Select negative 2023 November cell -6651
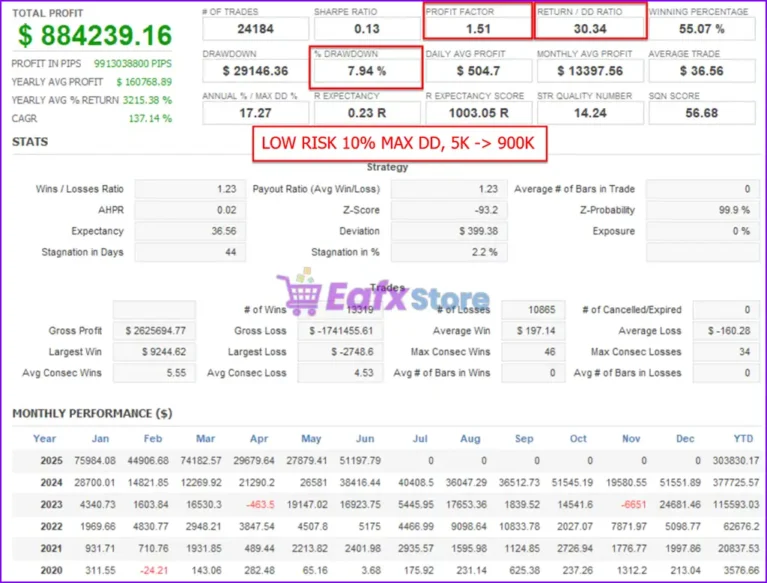The width and height of the screenshot is (767, 583). (633, 505)
